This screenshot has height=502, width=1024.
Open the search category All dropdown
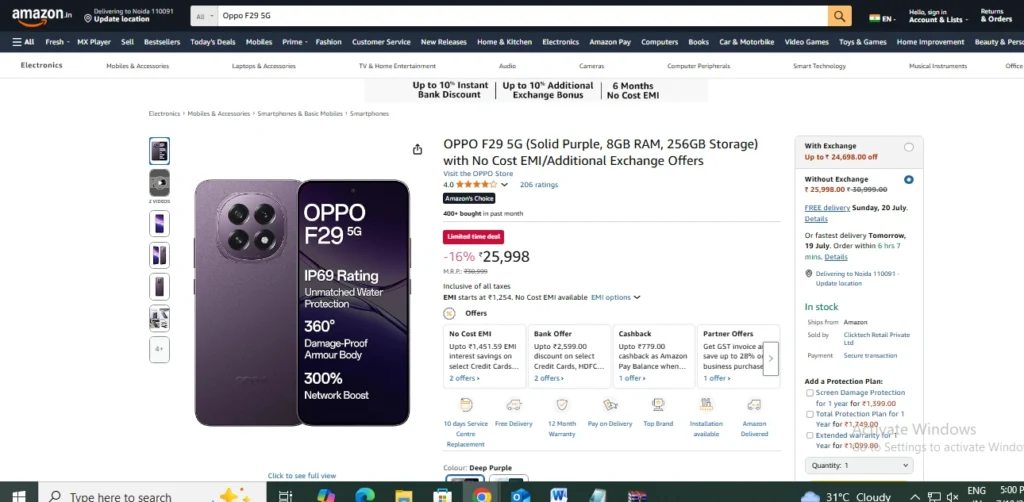tap(204, 16)
